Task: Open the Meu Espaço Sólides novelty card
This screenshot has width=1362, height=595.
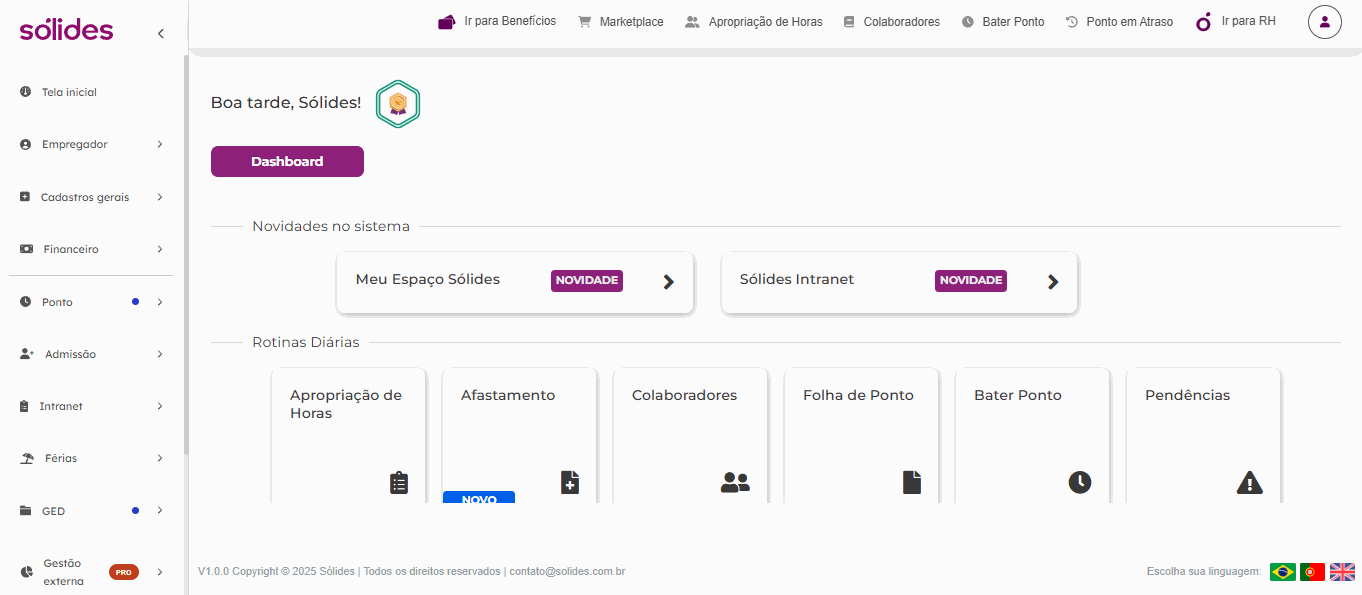Action: pos(515,282)
